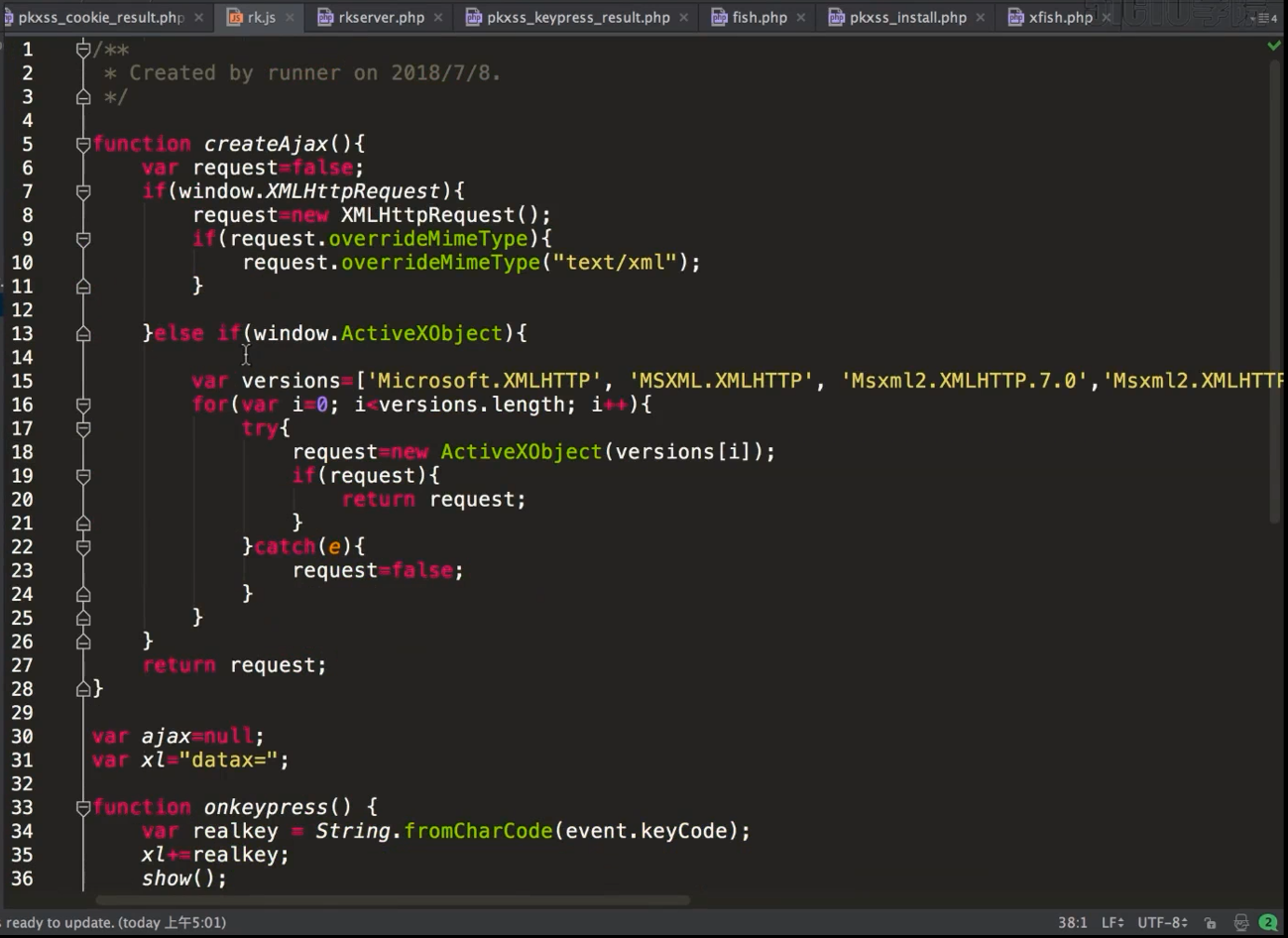Viewport: 1288px width, 938px height.
Task: Click the function end fold marker on line 28
Action: [83, 688]
